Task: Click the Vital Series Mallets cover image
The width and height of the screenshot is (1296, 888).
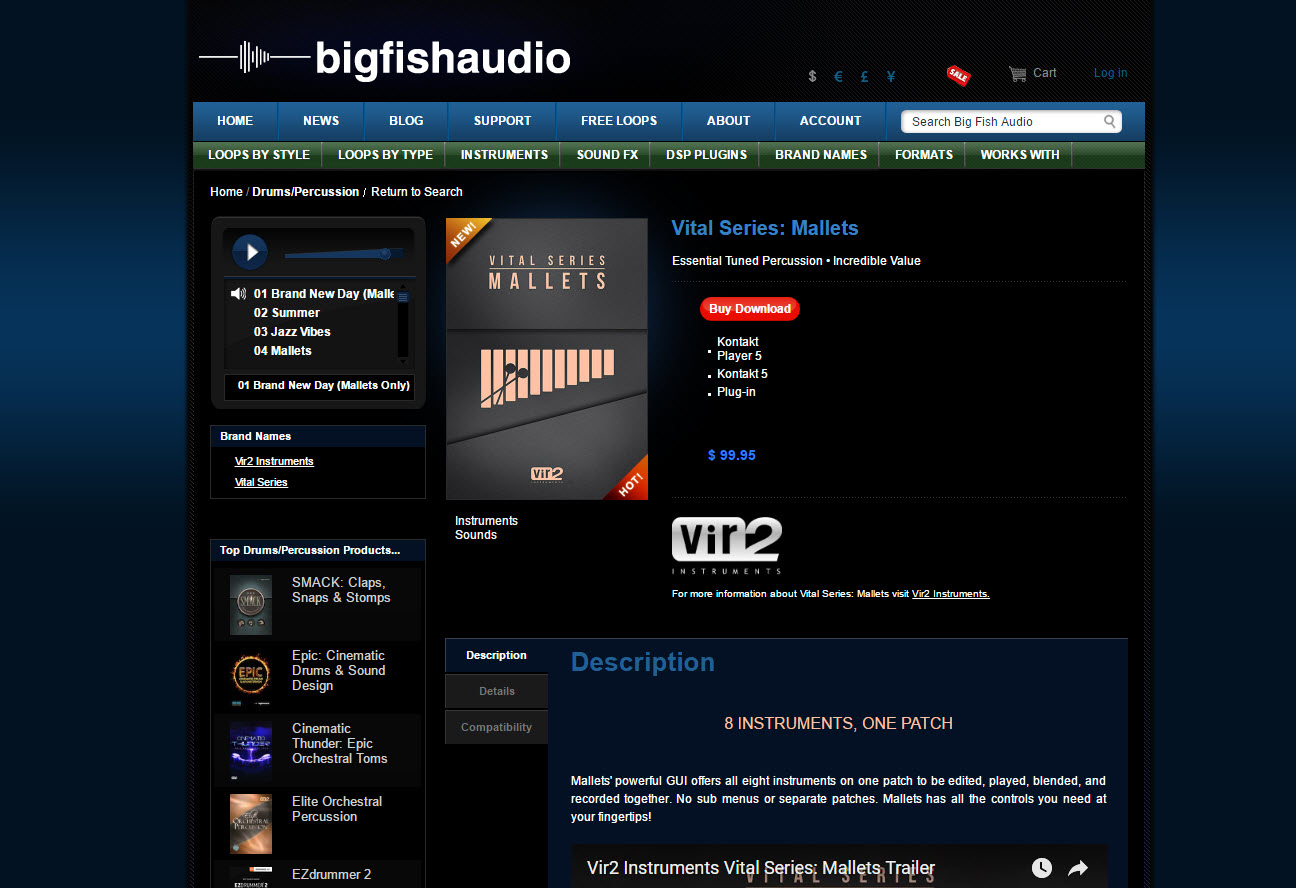Action: tap(547, 359)
